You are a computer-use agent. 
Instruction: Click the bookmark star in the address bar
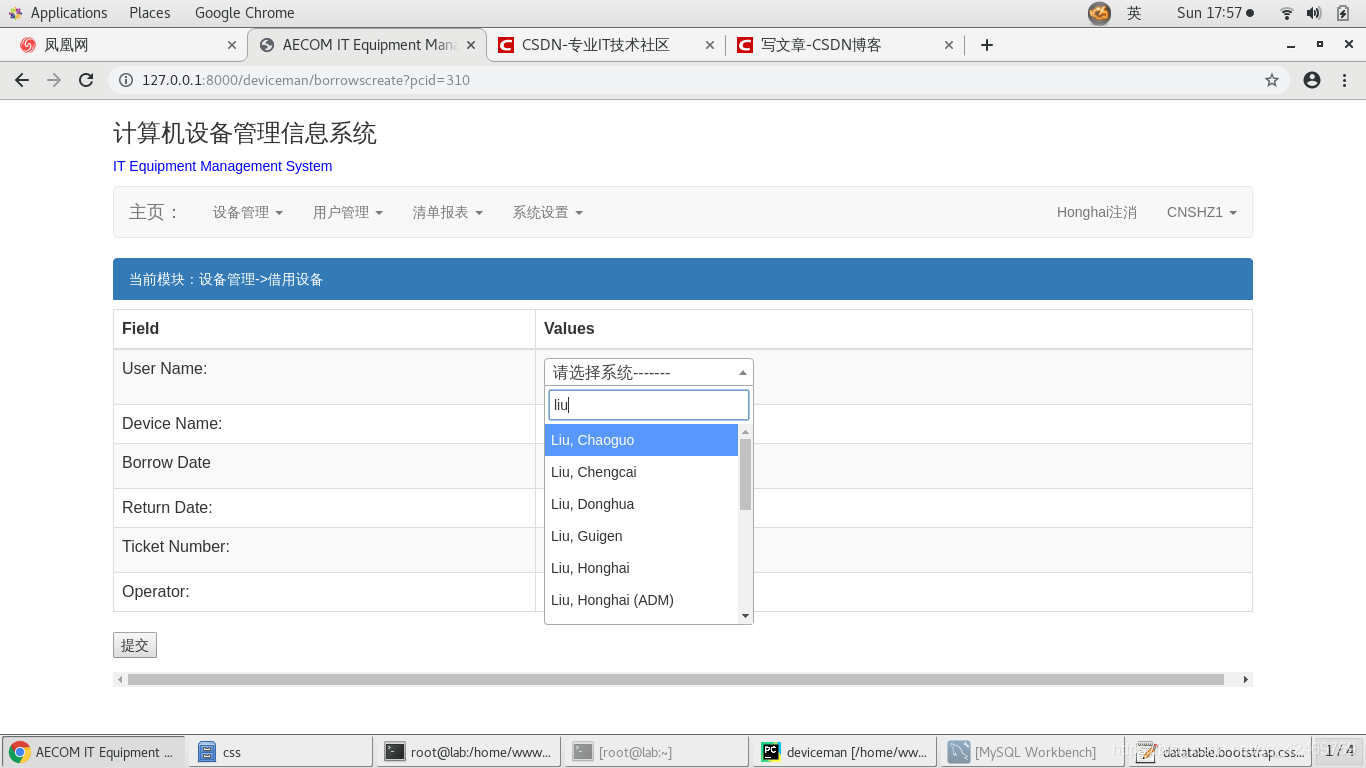pyautogui.click(x=1271, y=80)
